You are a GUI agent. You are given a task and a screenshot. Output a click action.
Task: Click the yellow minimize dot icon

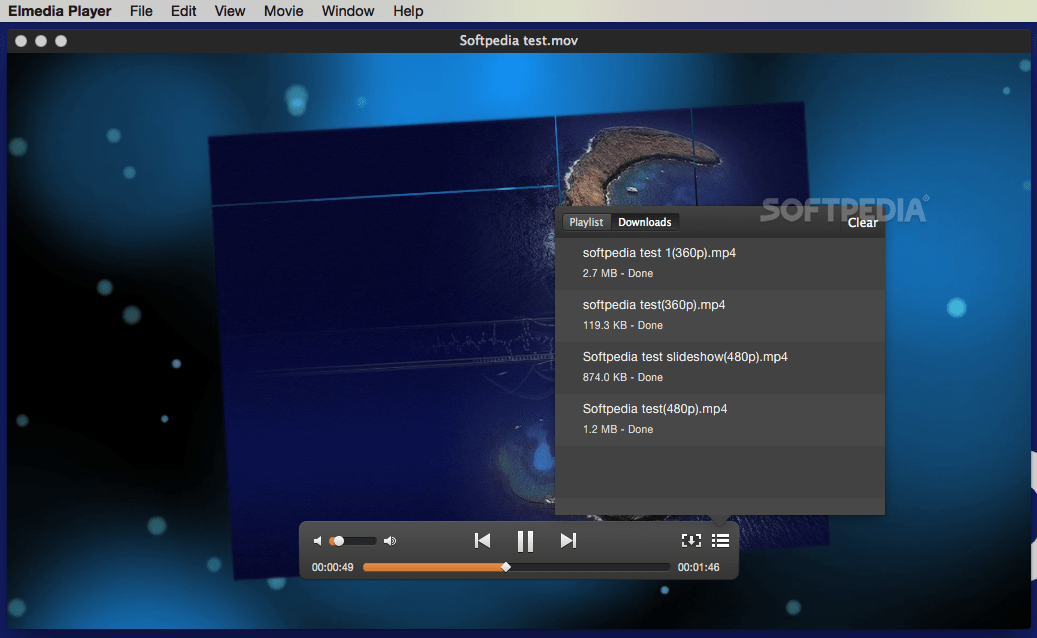40,41
